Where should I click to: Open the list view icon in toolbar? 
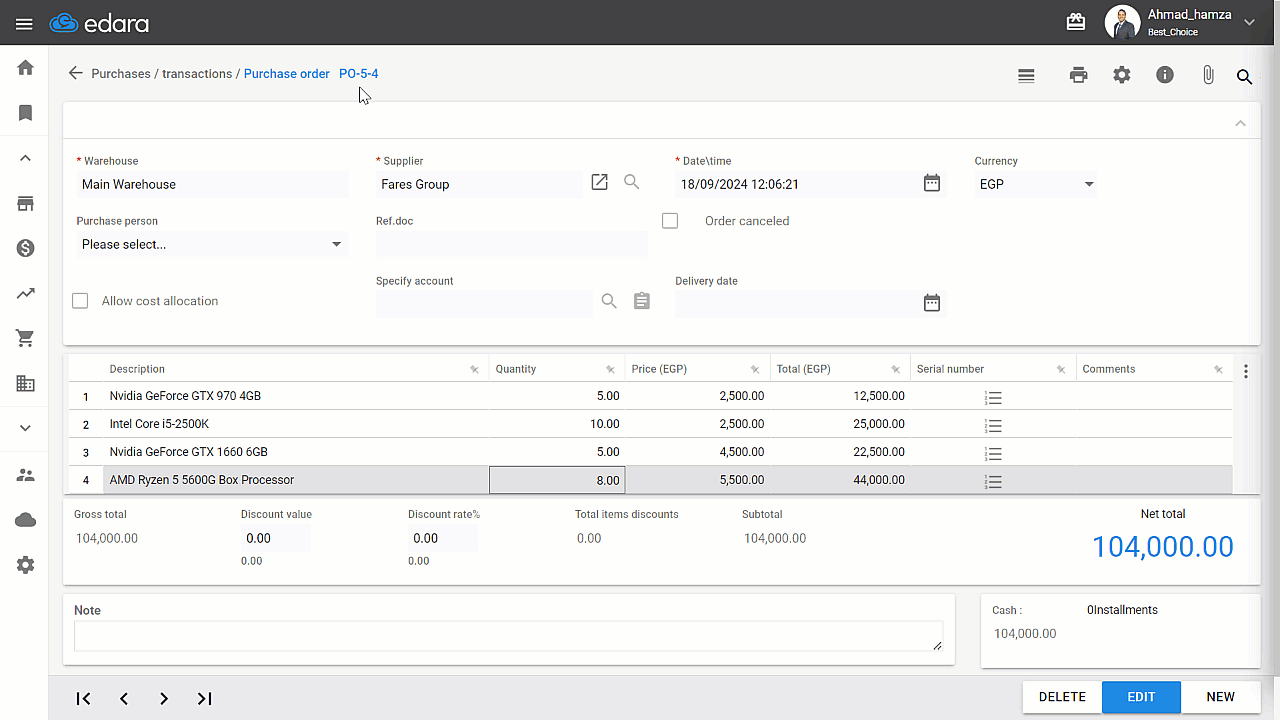1026,75
